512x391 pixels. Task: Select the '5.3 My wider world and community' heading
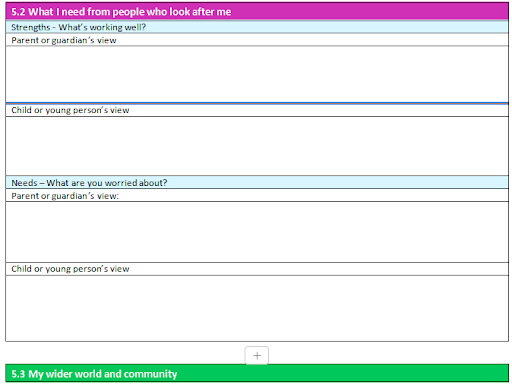coord(94,374)
